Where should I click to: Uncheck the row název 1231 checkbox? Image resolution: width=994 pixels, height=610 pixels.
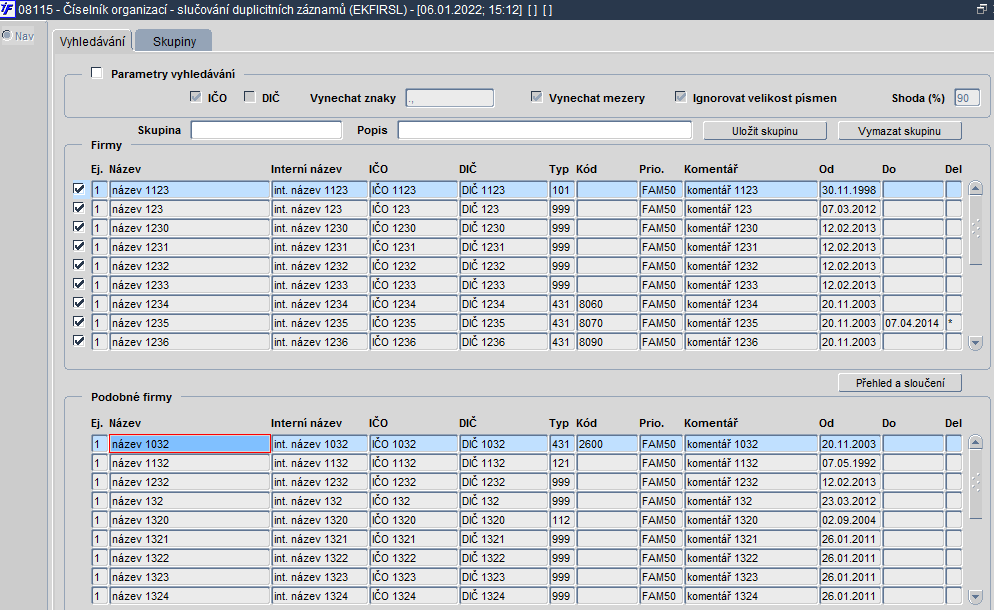(79, 246)
